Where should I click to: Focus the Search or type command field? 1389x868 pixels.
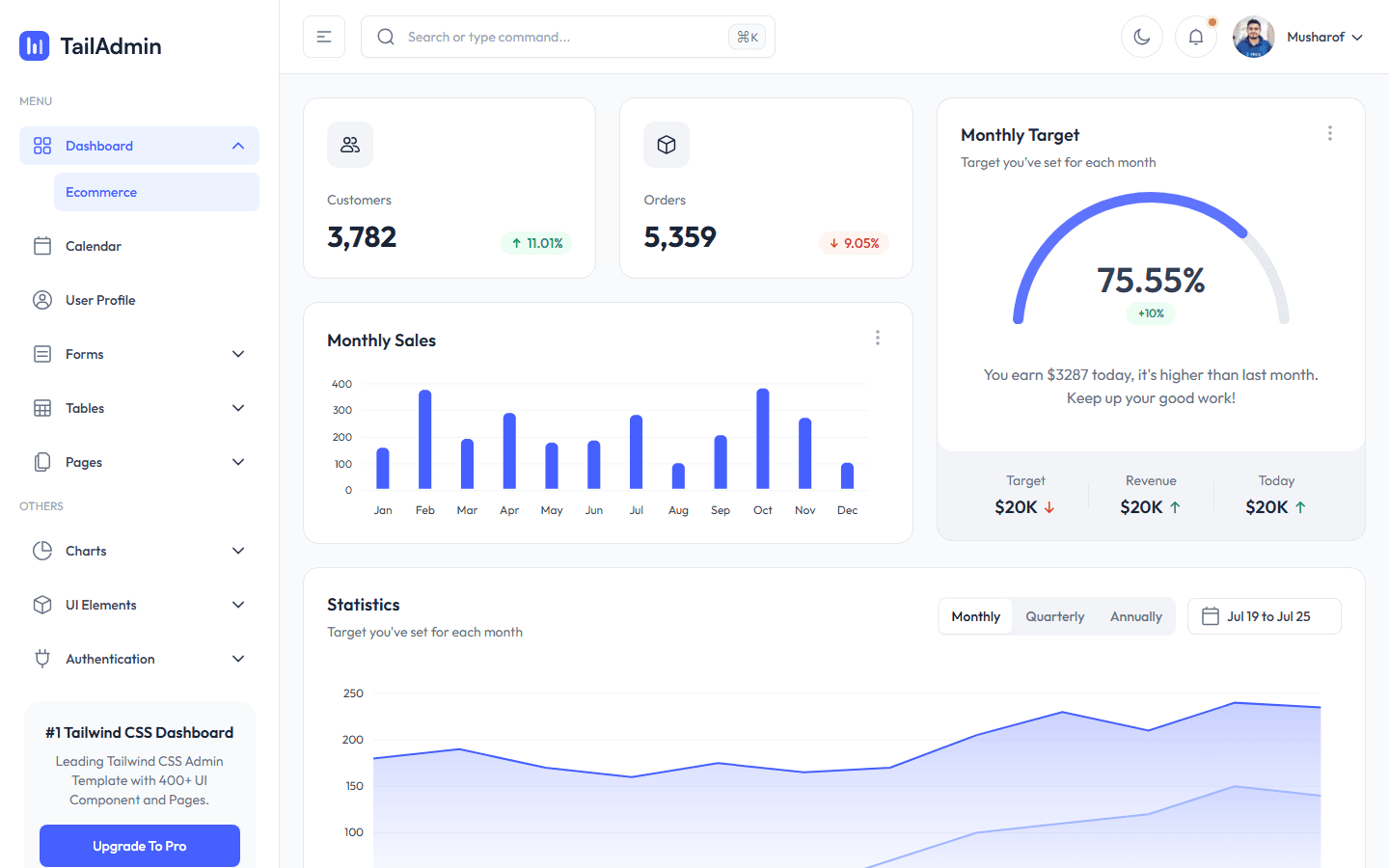coord(568,37)
